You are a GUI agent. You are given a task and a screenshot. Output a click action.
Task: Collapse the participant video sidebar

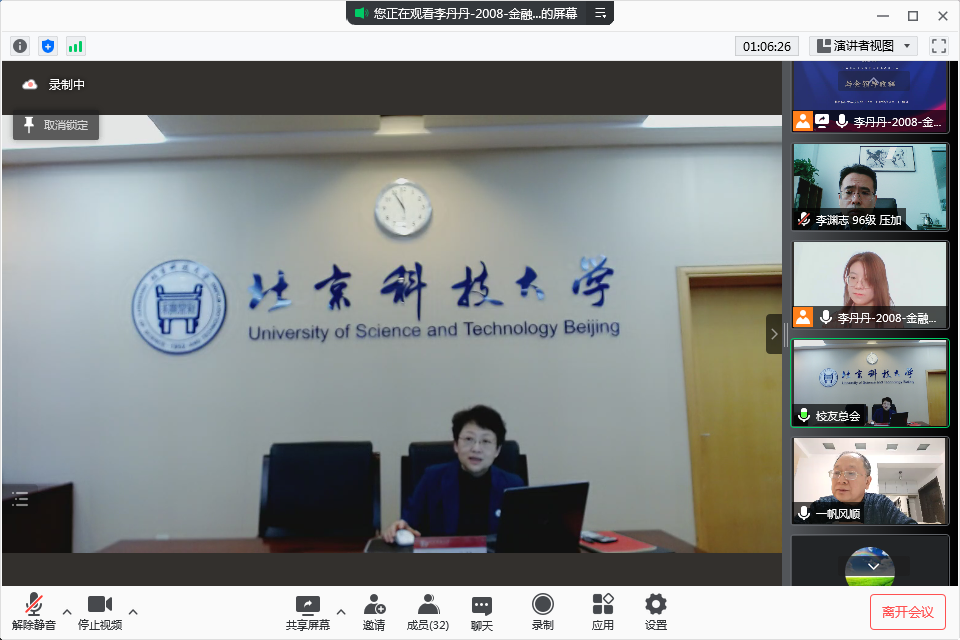[774, 334]
